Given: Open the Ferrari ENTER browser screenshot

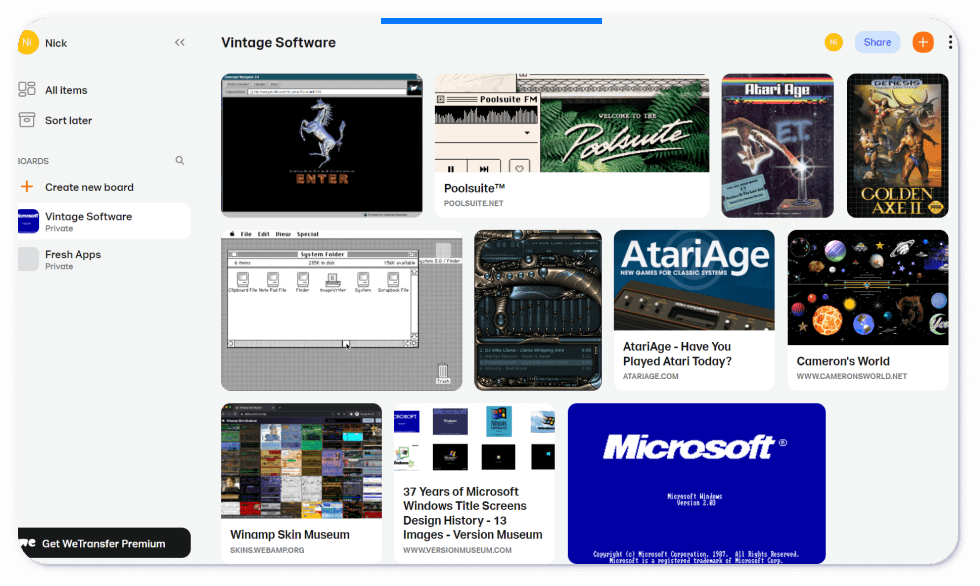Looking at the screenshot, I should 322,146.
